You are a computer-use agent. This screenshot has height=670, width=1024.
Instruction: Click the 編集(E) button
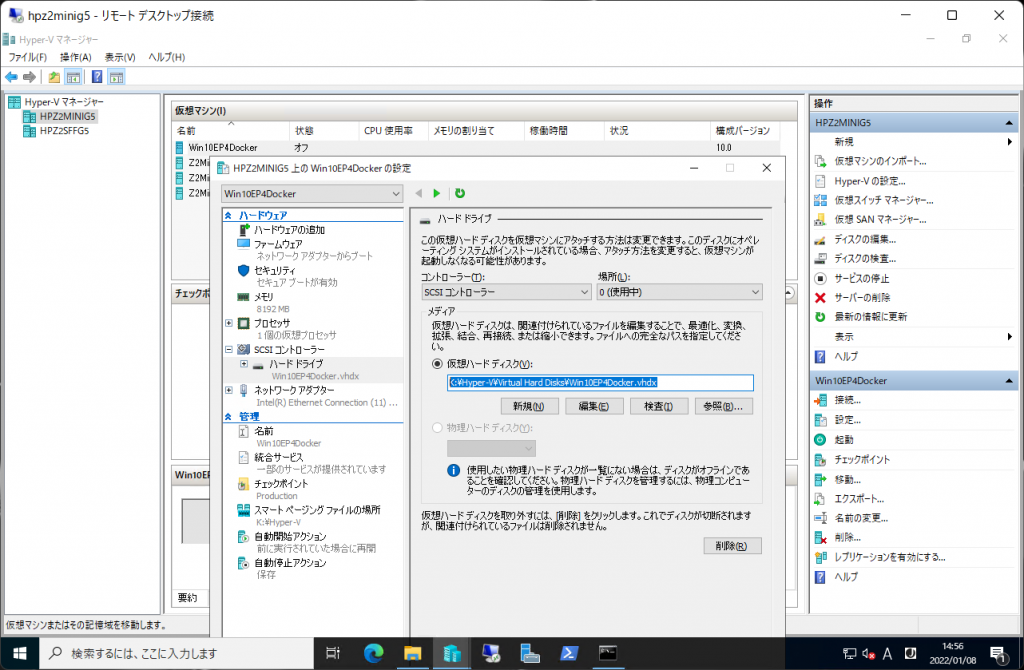point(594,406)
